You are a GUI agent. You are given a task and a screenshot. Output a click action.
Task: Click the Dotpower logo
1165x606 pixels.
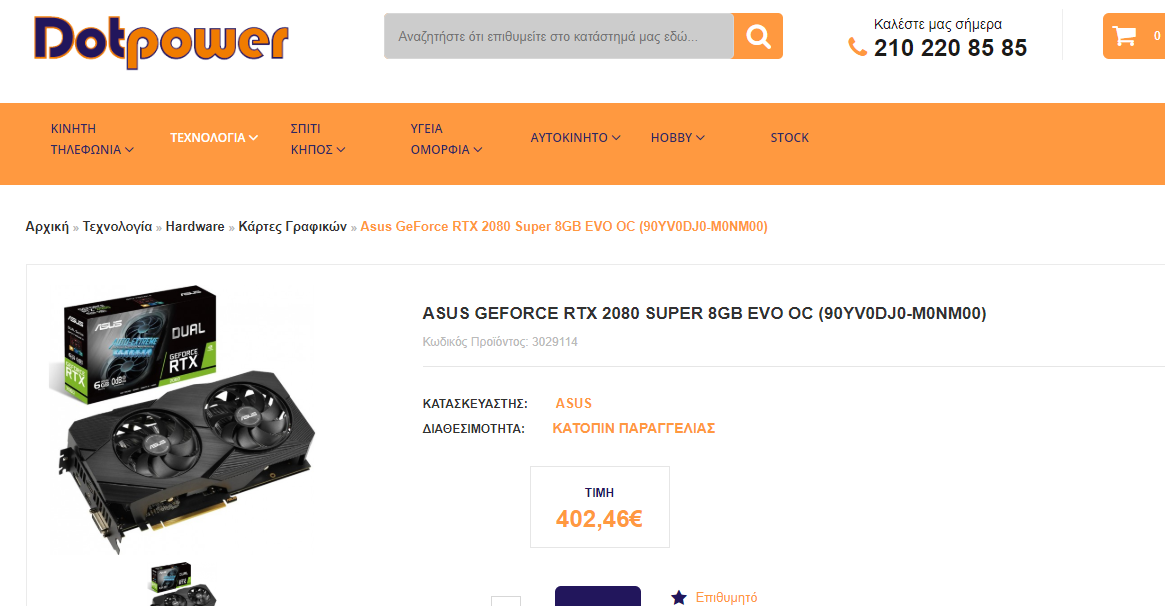point(160,42)
